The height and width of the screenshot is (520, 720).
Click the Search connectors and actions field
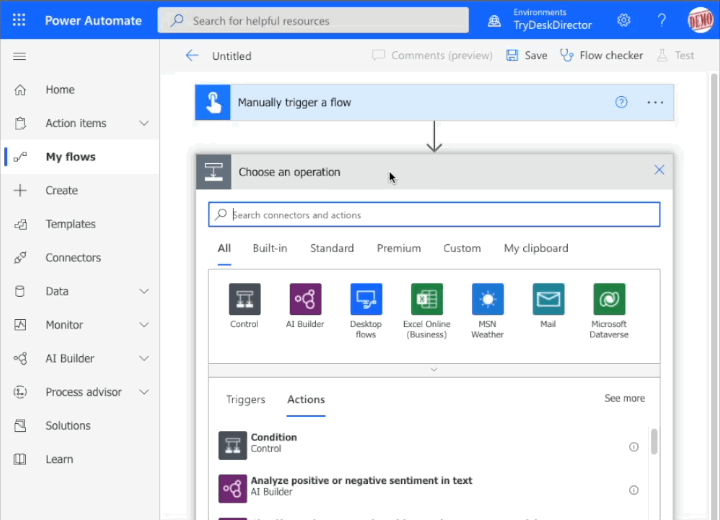(434, 215)
